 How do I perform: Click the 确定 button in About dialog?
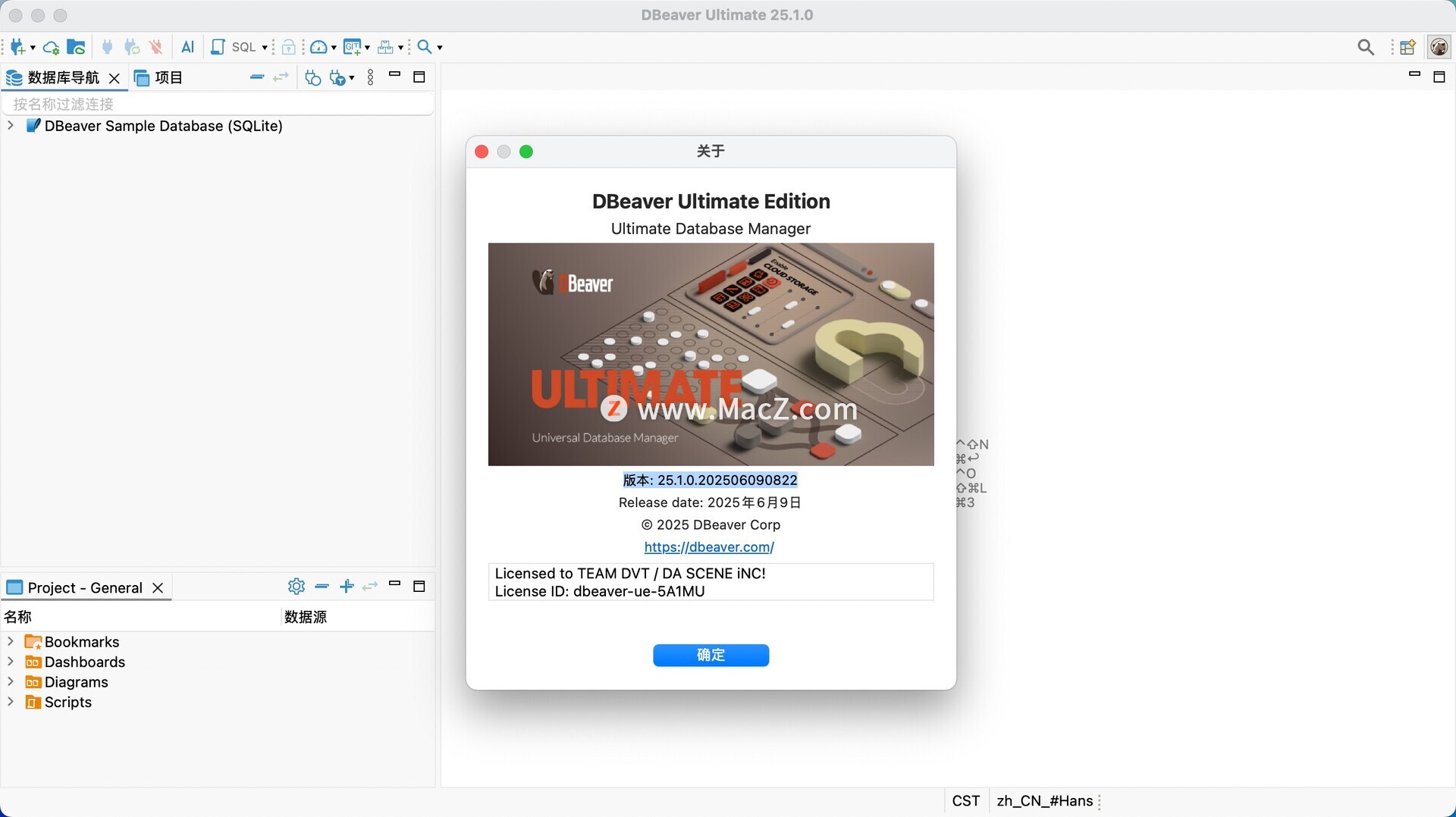coord(711,656)
